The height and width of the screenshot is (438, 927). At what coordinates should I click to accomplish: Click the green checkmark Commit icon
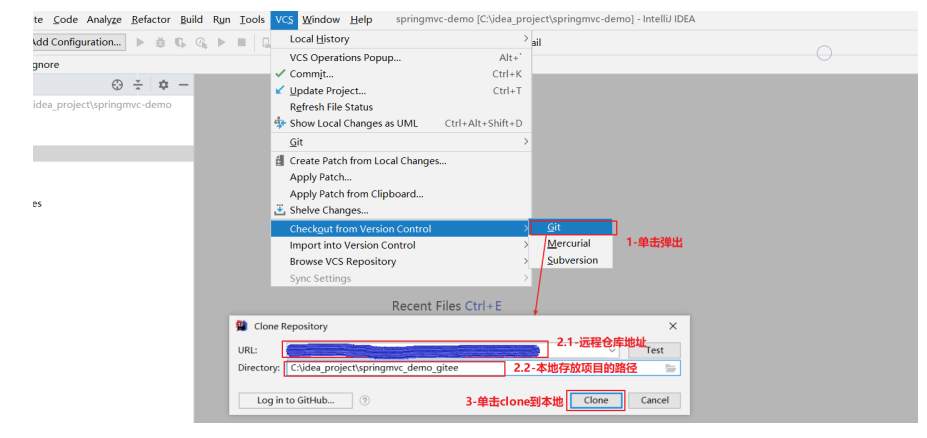[x=280, y=74]
